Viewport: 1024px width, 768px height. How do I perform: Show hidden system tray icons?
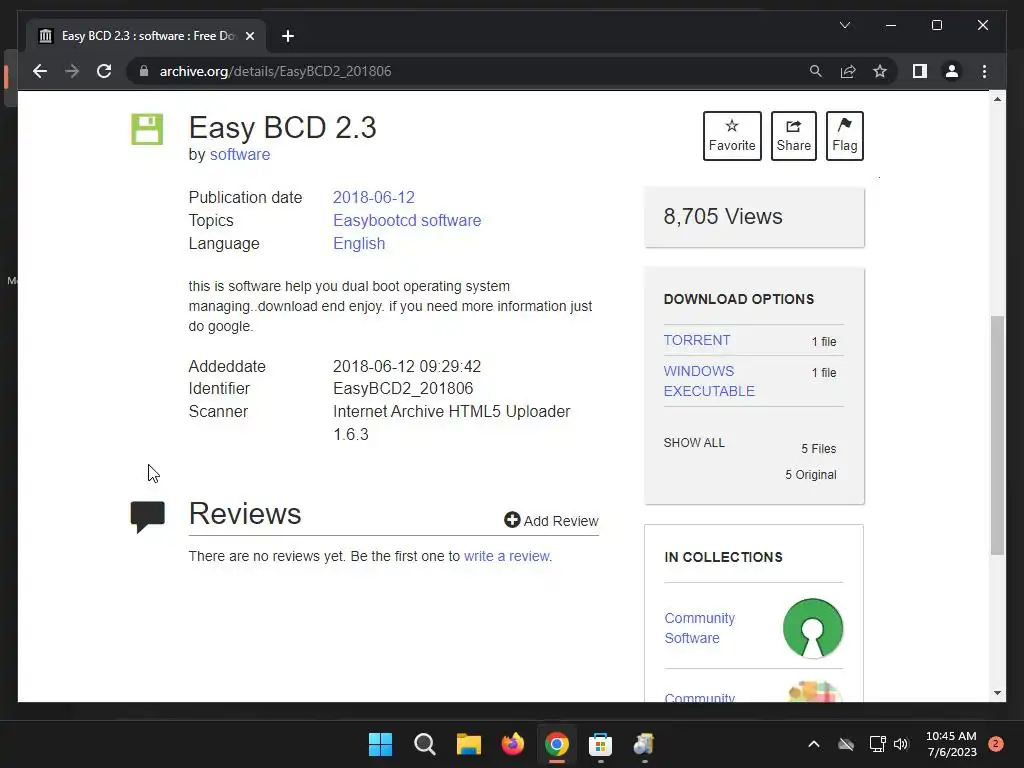coord(814,744)
